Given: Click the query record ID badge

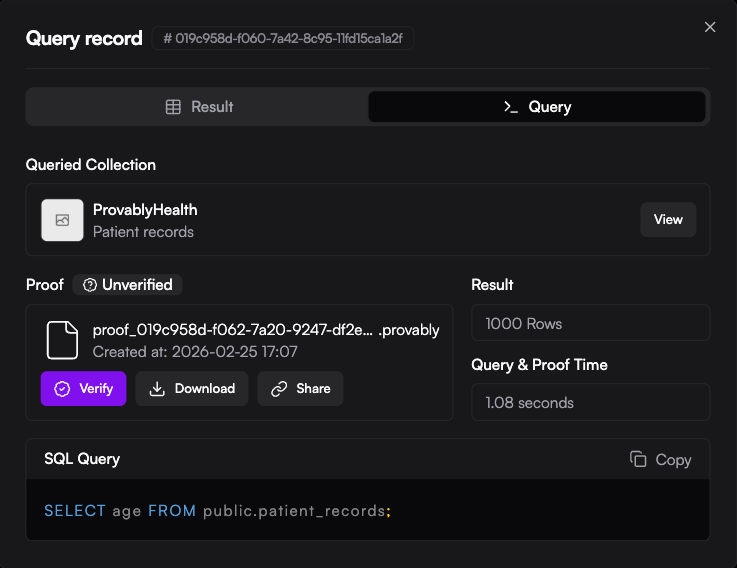Looking at the screenshot, I should coord(283,38).
